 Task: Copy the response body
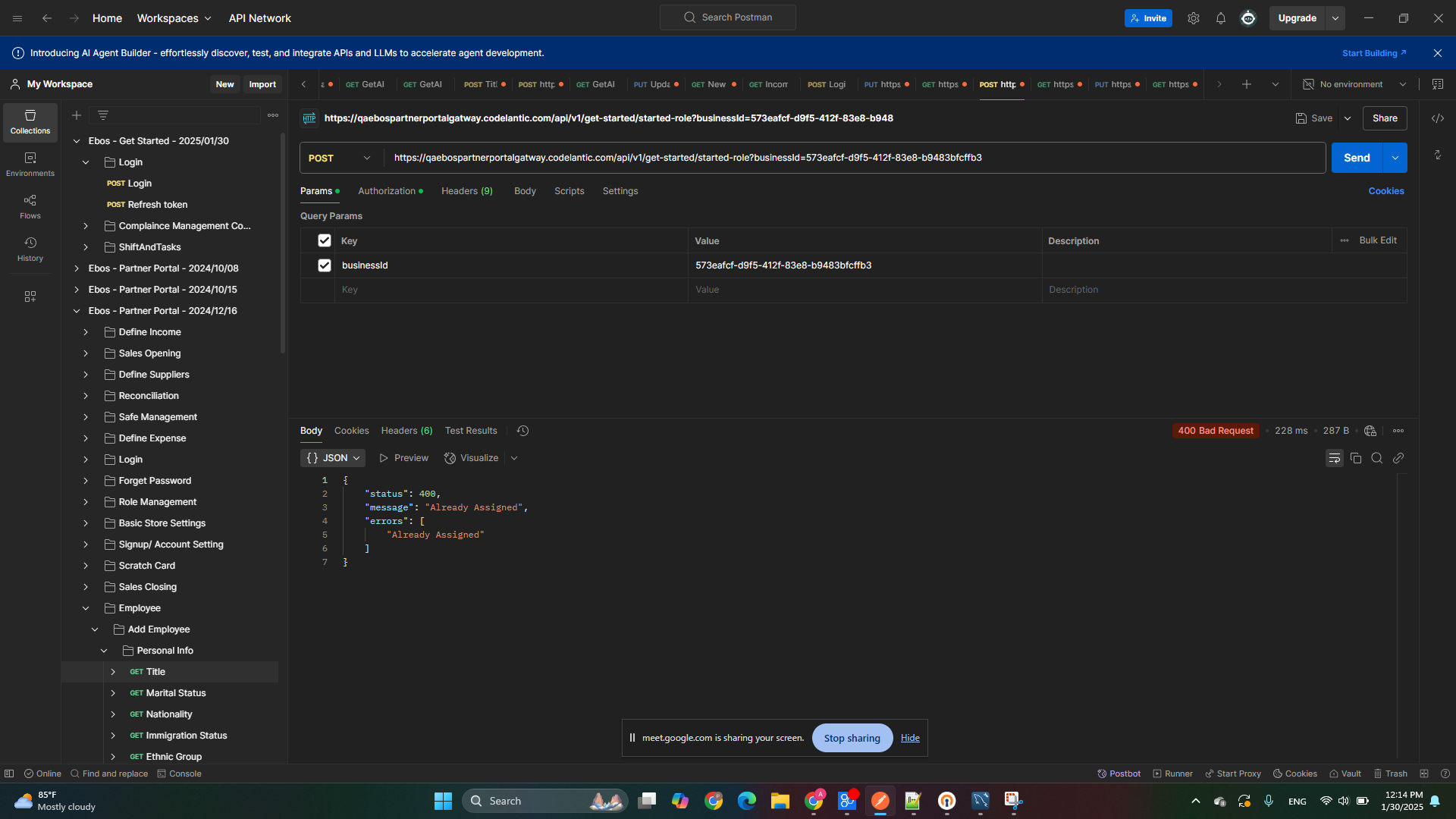(1356, 458)
